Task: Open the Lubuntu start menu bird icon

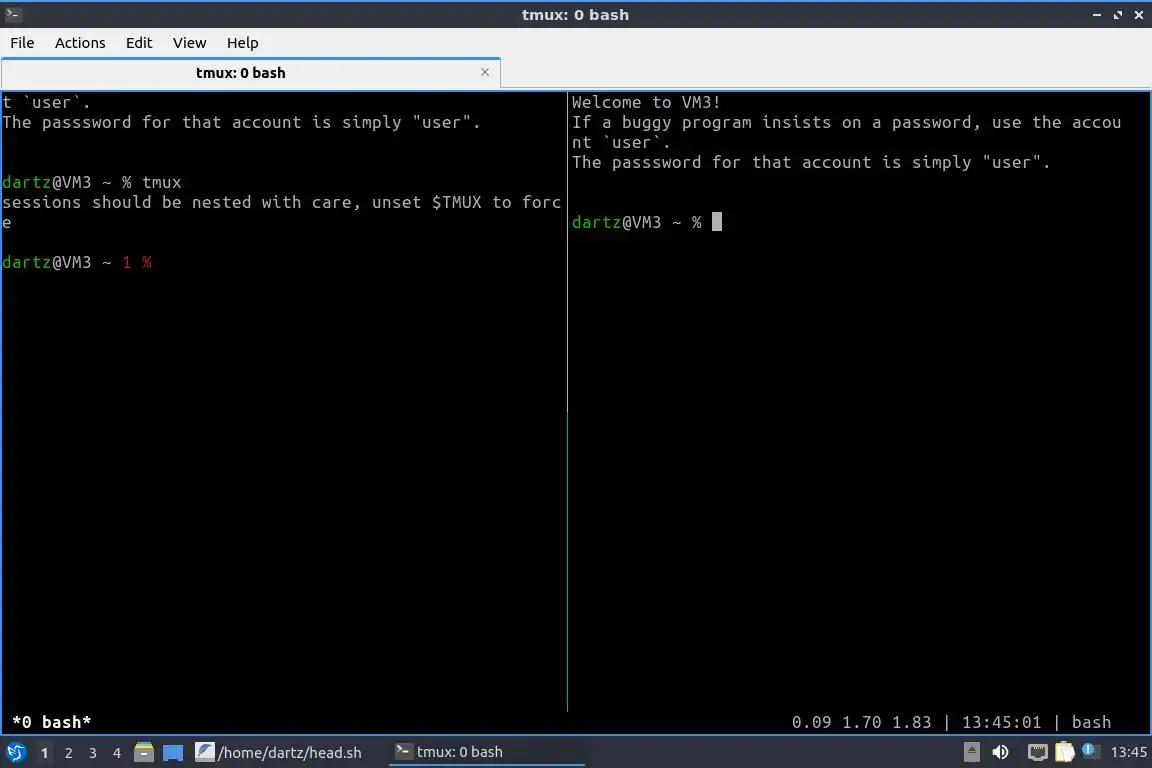Action: tap(15, 752)
